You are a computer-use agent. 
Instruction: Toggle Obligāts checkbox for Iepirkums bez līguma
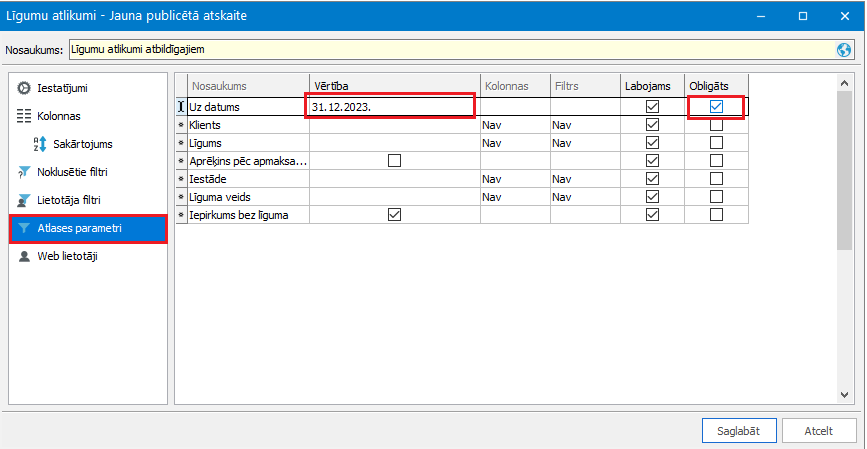click(716, 215)
